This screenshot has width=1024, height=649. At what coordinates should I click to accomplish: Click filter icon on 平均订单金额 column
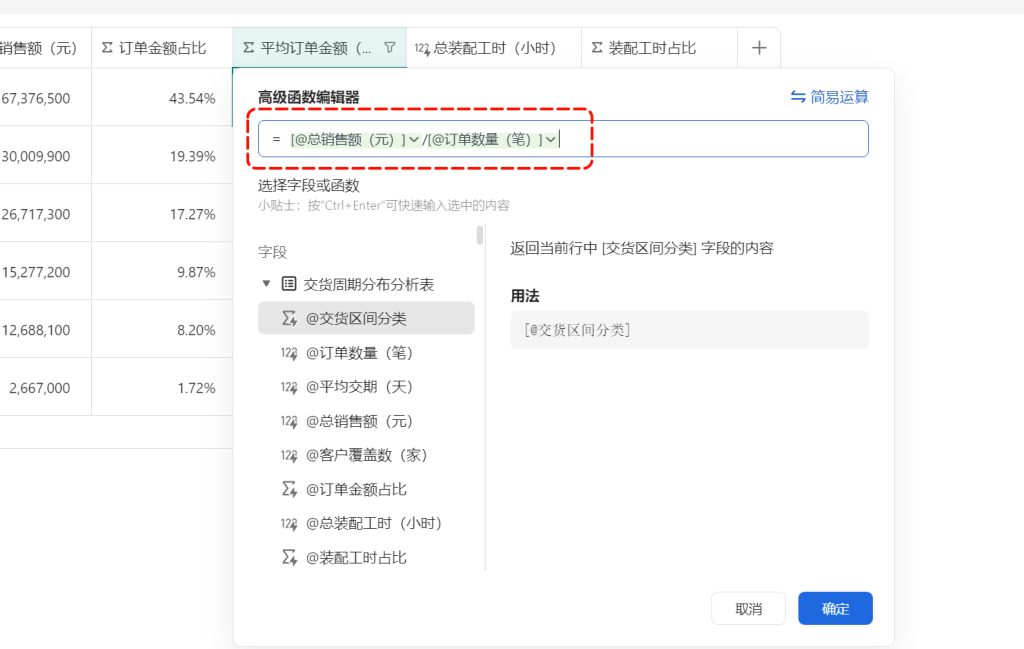[390, 48]
